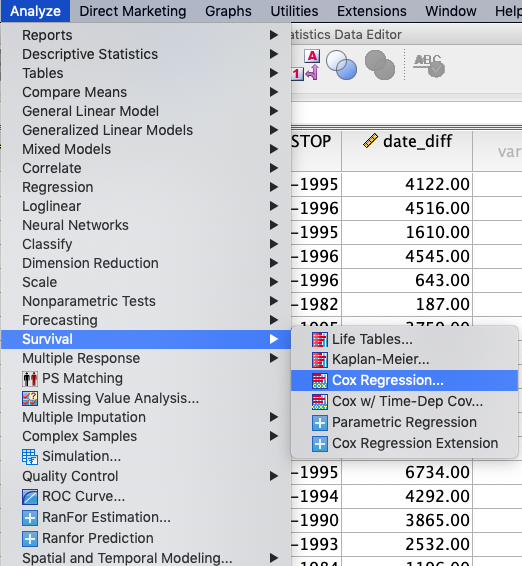Click the Life Tables icon
This screenshot has height=566, width=522.
point(319,339)
